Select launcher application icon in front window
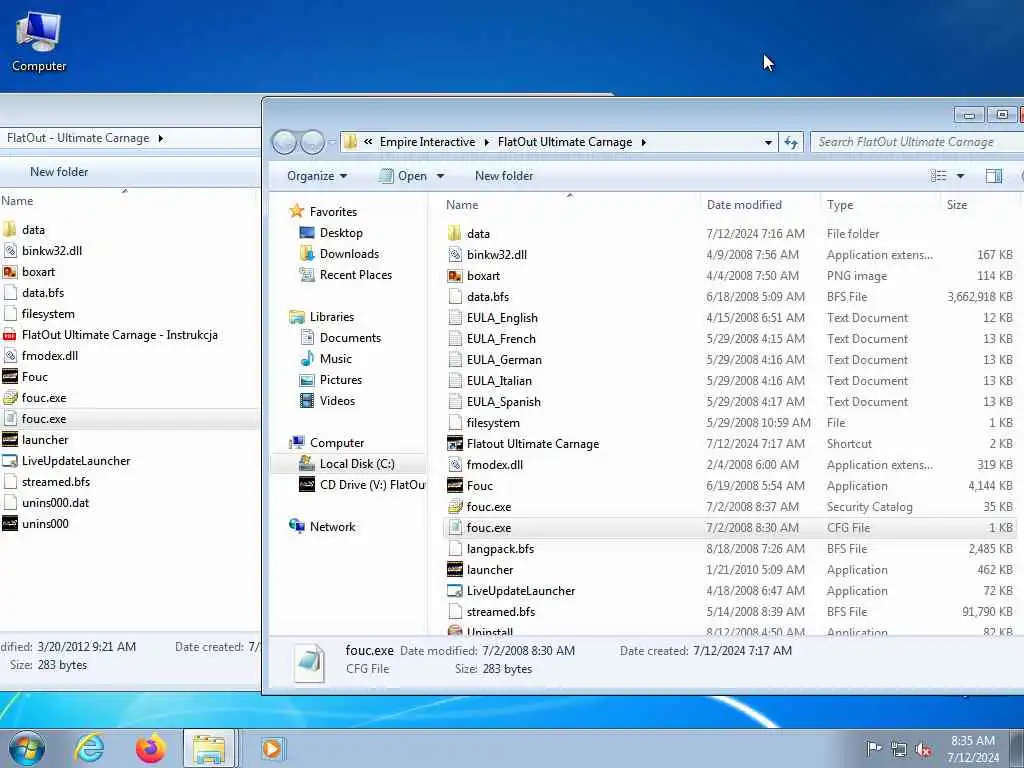This screenshot has height=768, width=1024. pos(455,569)
